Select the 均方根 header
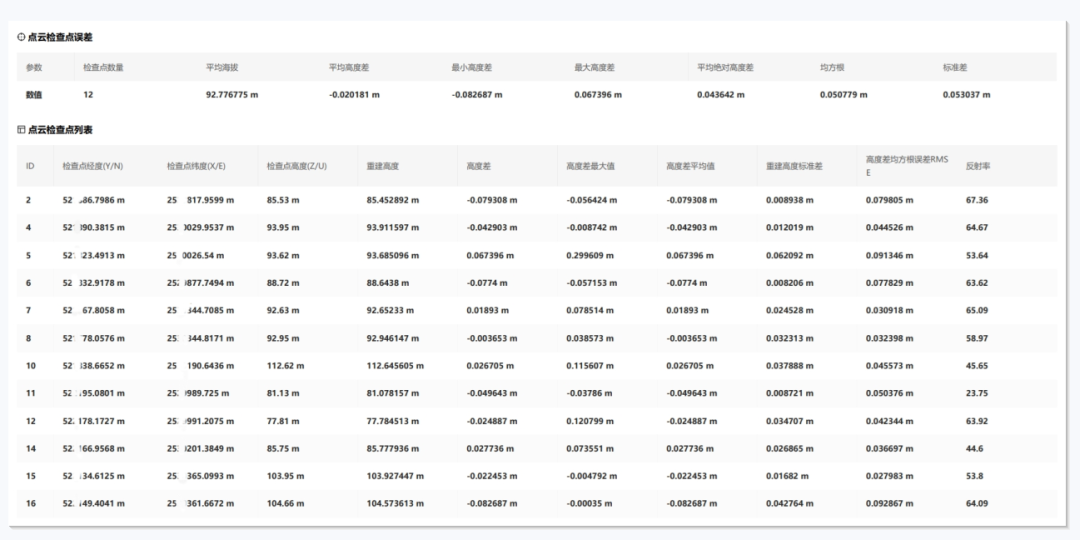The width and height of the screenshot is (1080, 540). (832, 68)
